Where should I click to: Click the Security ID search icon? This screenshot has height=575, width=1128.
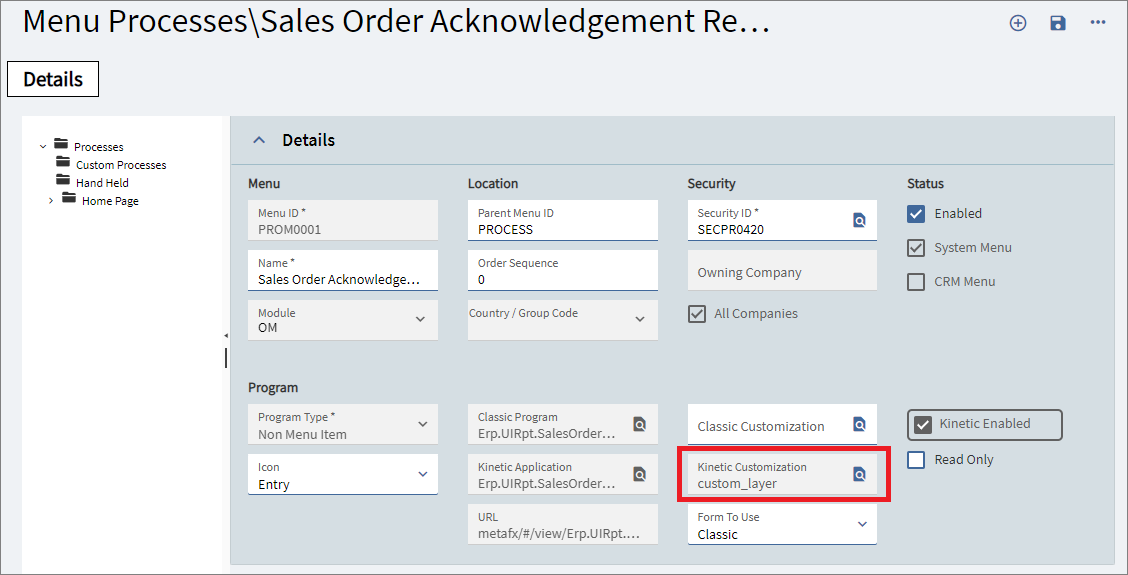click(x=859, y=220)
